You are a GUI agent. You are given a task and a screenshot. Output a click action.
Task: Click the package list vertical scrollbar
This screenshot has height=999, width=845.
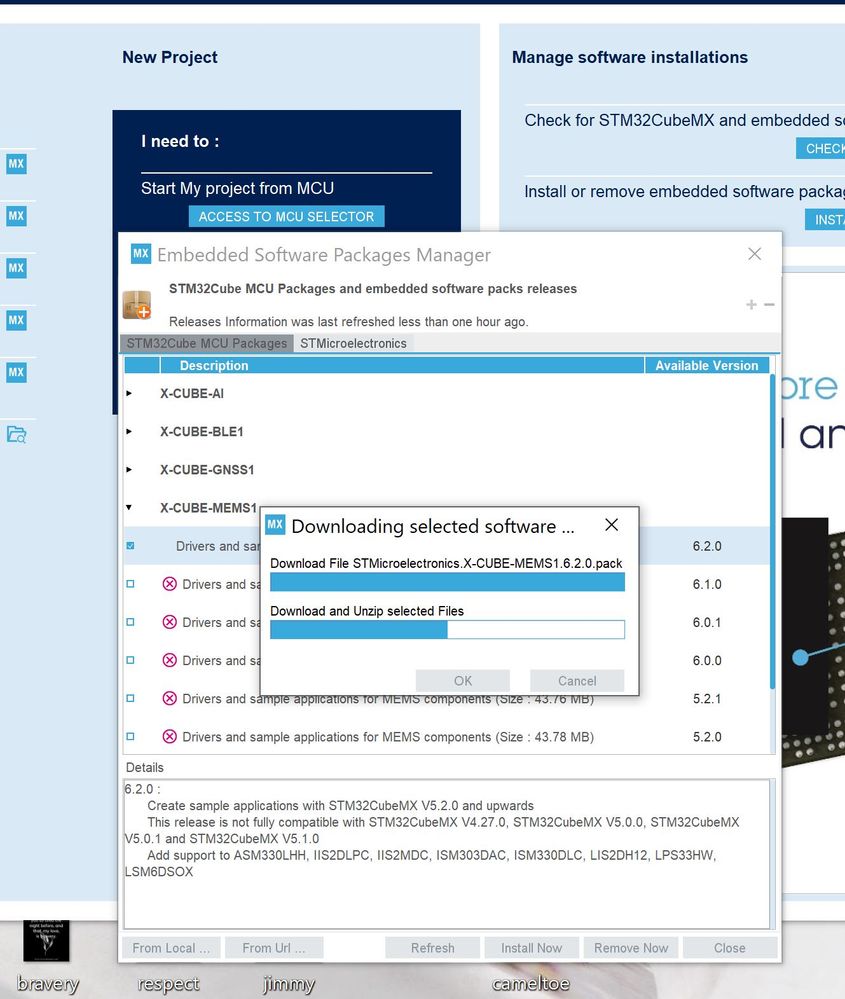point(772,532)
